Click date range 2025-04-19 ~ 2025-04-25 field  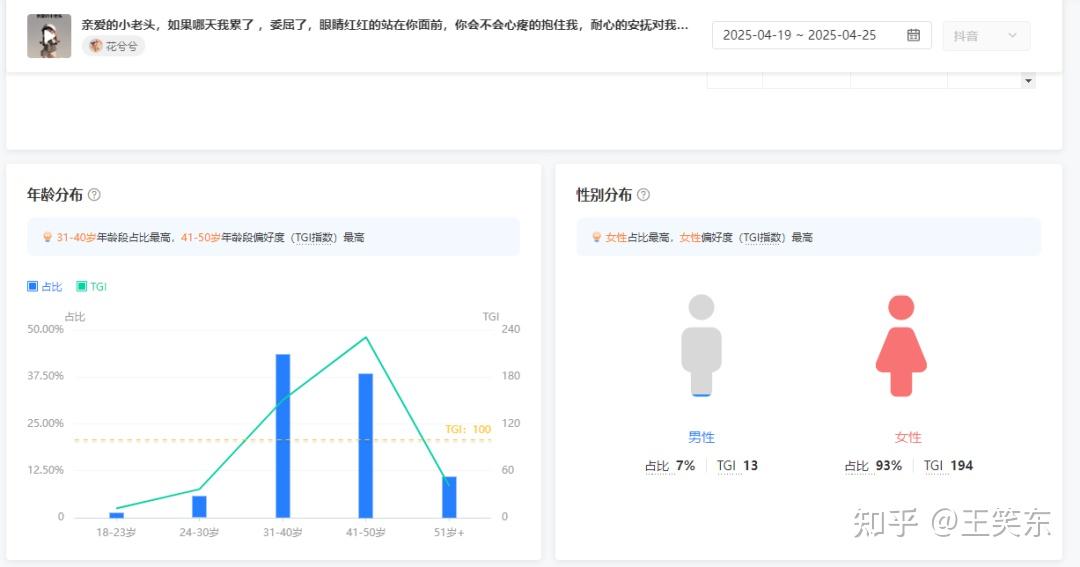[821, 35]
